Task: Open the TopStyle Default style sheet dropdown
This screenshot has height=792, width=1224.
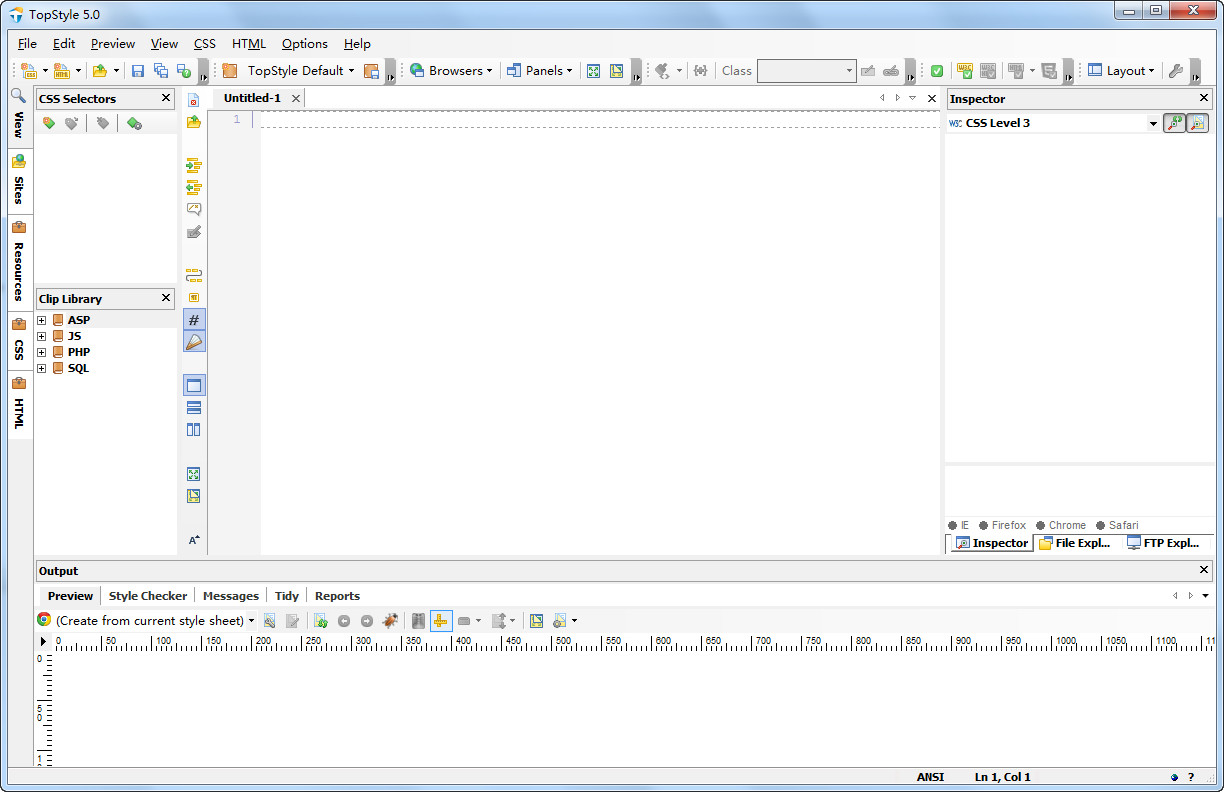Action: [300, 71]
